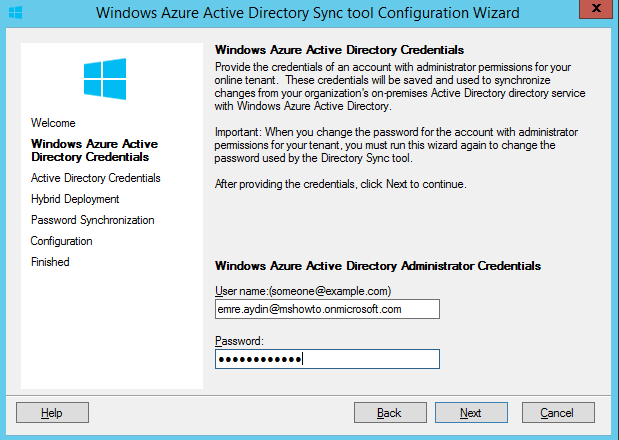
Task: Jump to the Configuration step
Action: point(62,241)
